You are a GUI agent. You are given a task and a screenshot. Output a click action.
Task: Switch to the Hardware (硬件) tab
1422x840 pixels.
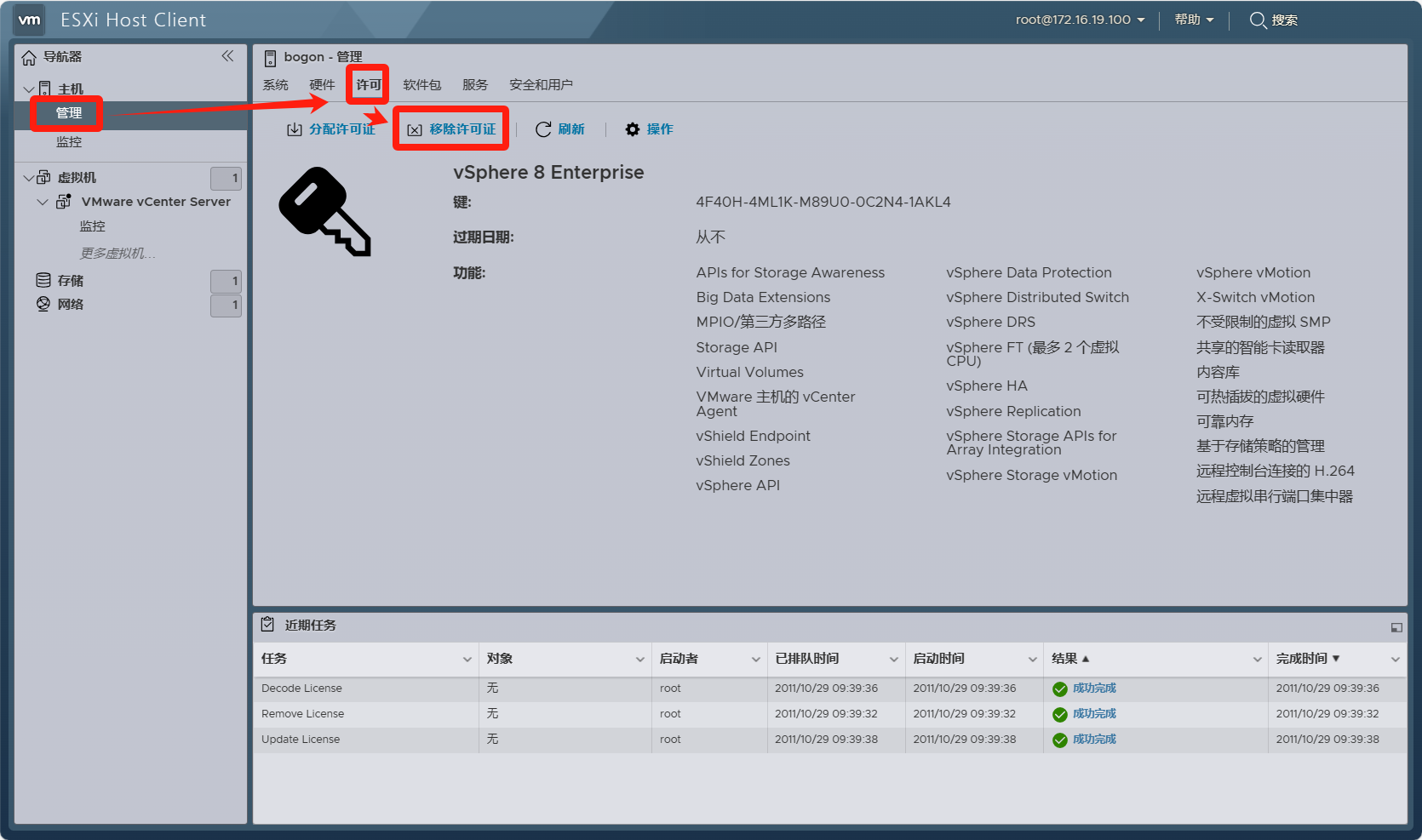click(x=322, y=85)
